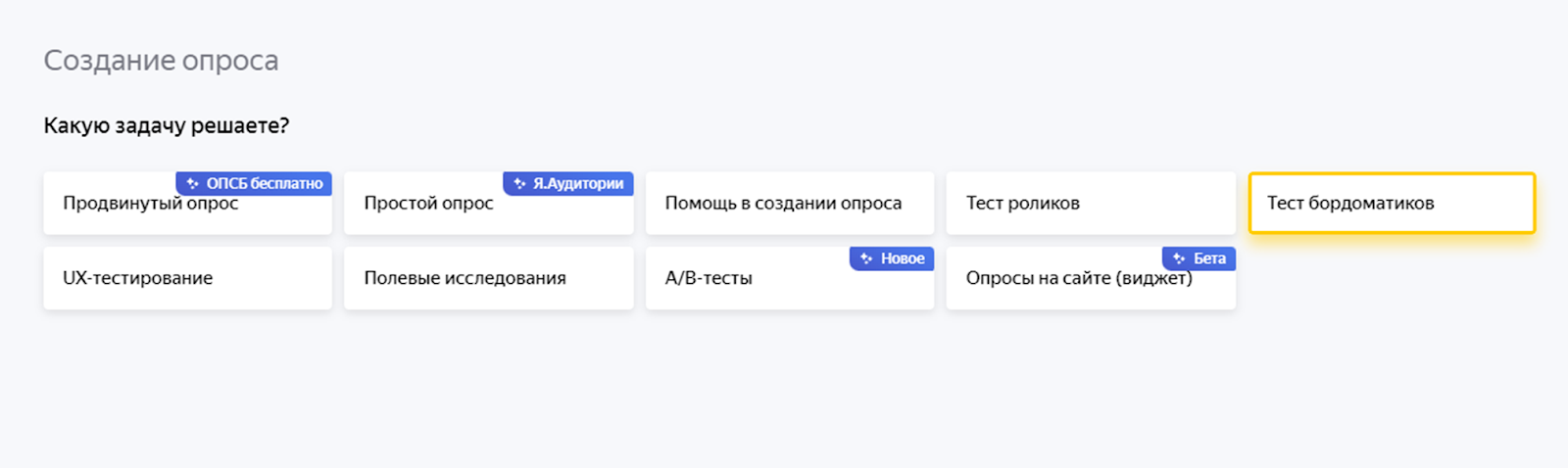This screenshot has width=1568, height=468.
Task: Click sparkle icon in 'Новое' badge
Action: 866,258
